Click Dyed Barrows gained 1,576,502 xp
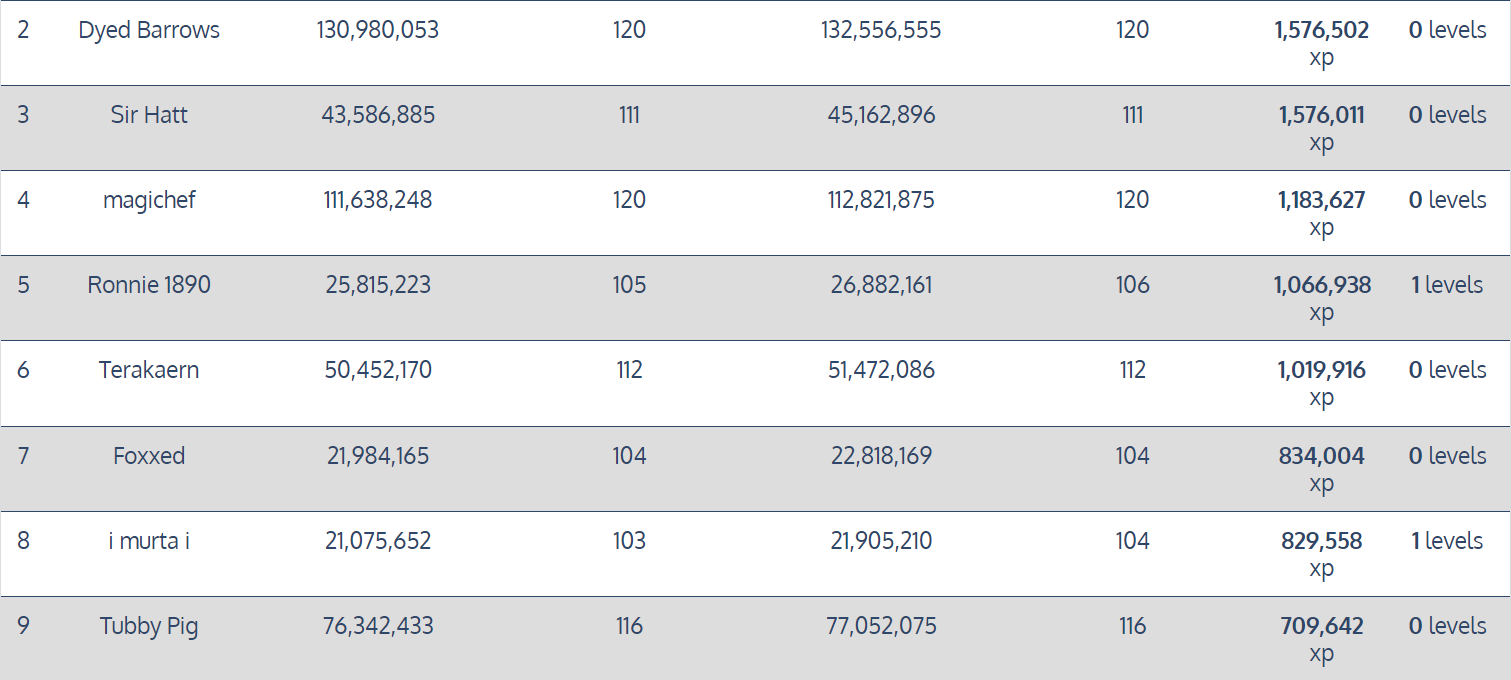 coord(1321,43)
